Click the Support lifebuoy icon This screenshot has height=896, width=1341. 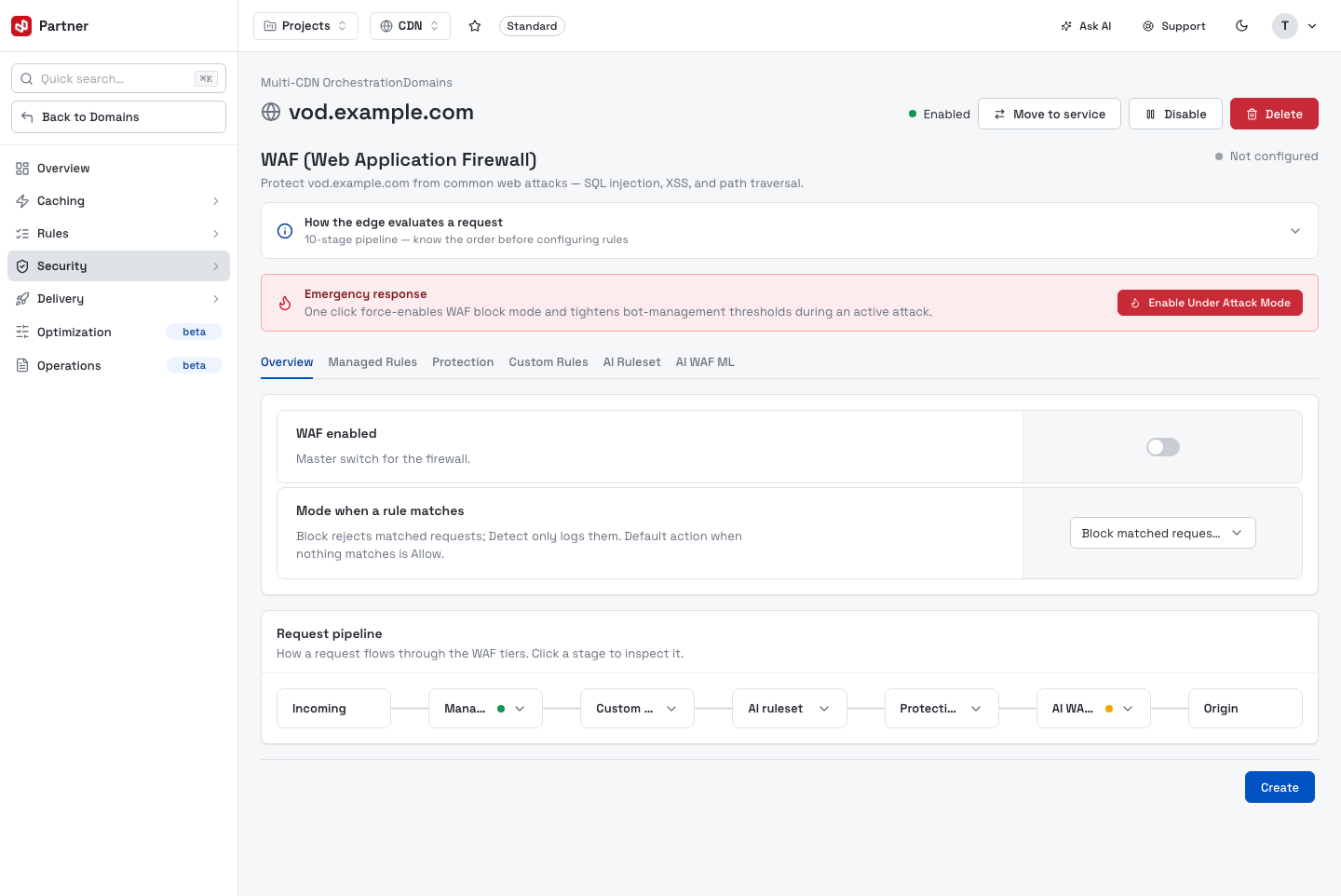tap(1148, 26)
